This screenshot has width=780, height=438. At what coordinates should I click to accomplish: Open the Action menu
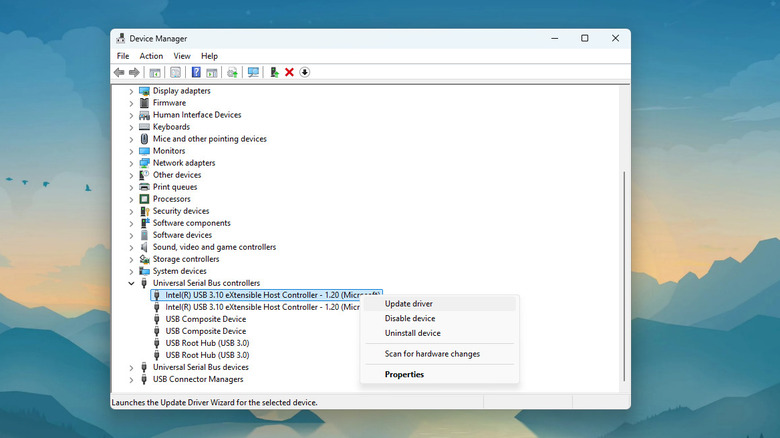pos(151,56)
